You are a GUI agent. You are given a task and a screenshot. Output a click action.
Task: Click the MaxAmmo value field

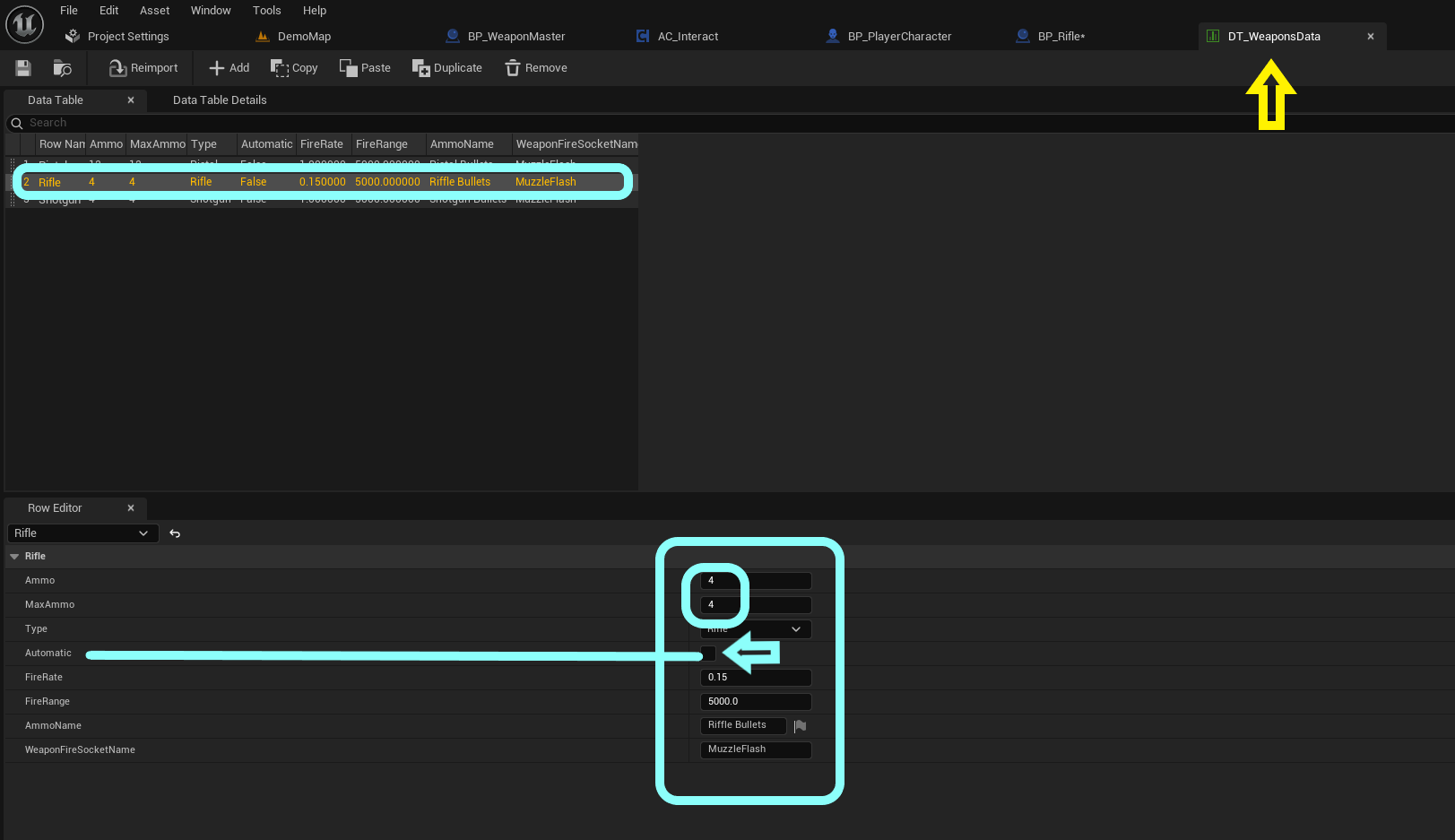[x=756, y=605]
